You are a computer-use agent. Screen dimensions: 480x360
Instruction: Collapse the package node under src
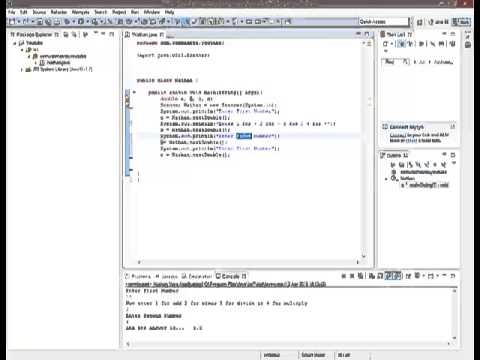click(x=29, y=56)
